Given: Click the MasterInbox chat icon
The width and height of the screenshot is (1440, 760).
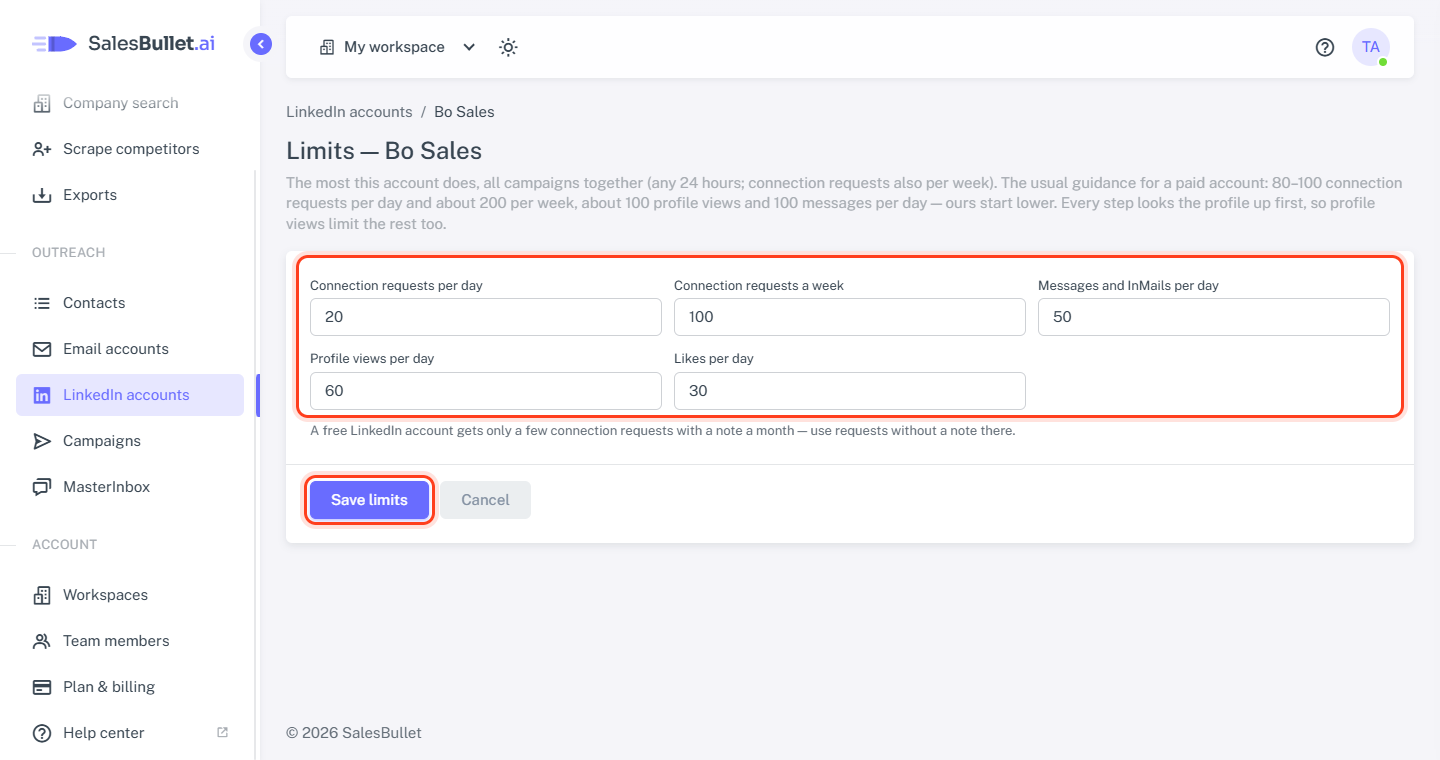Looking at the screenshot, I should pyautogui.click(x=42, y=487).
